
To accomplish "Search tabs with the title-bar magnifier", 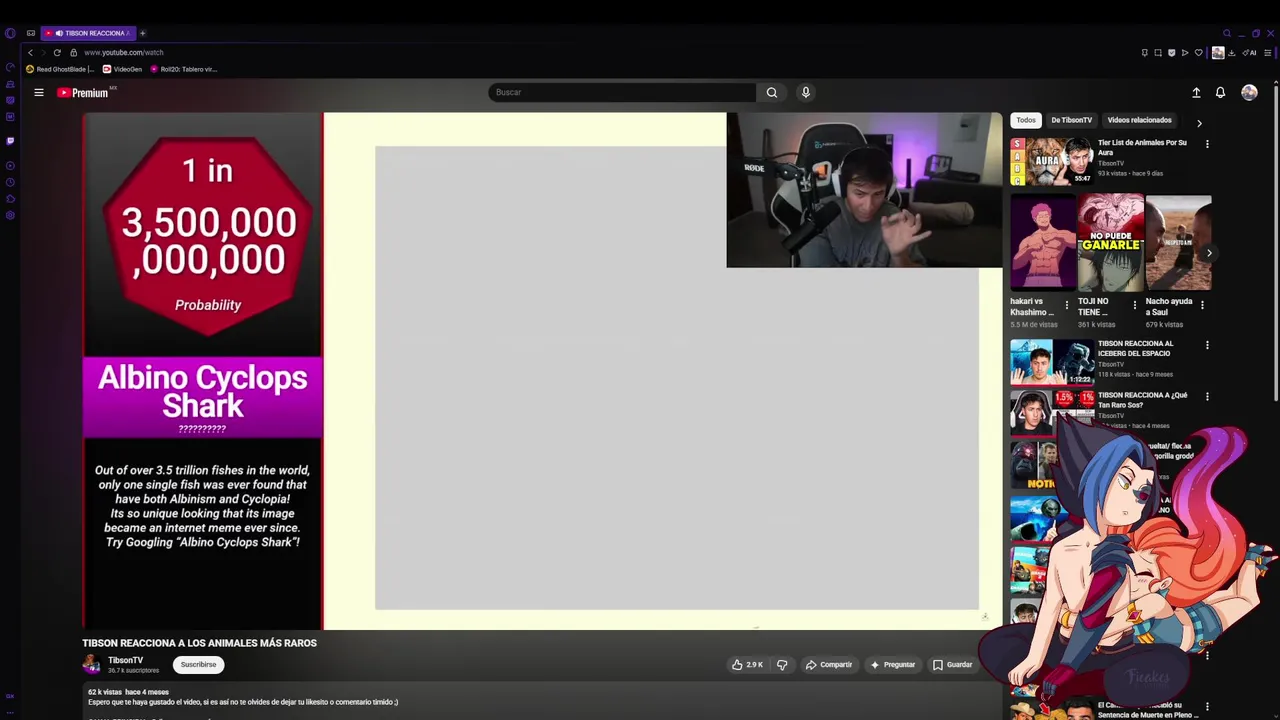I will 1227,33.
